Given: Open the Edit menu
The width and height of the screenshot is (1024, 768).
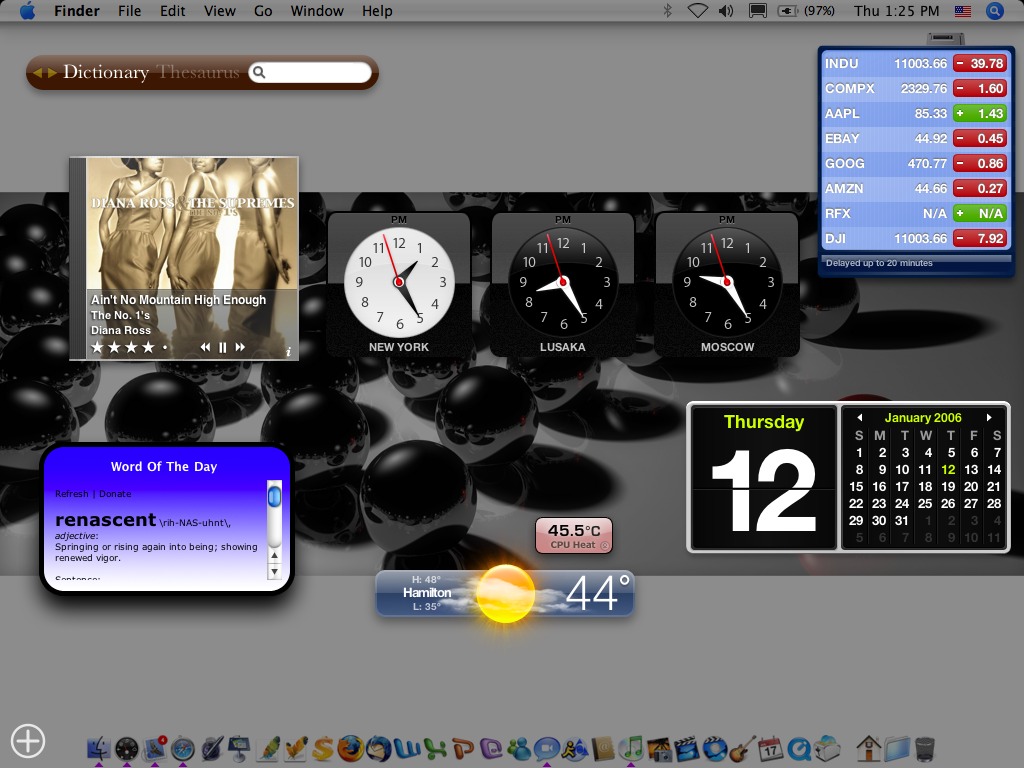Looking at the screenshot, I should click(172, 10).
